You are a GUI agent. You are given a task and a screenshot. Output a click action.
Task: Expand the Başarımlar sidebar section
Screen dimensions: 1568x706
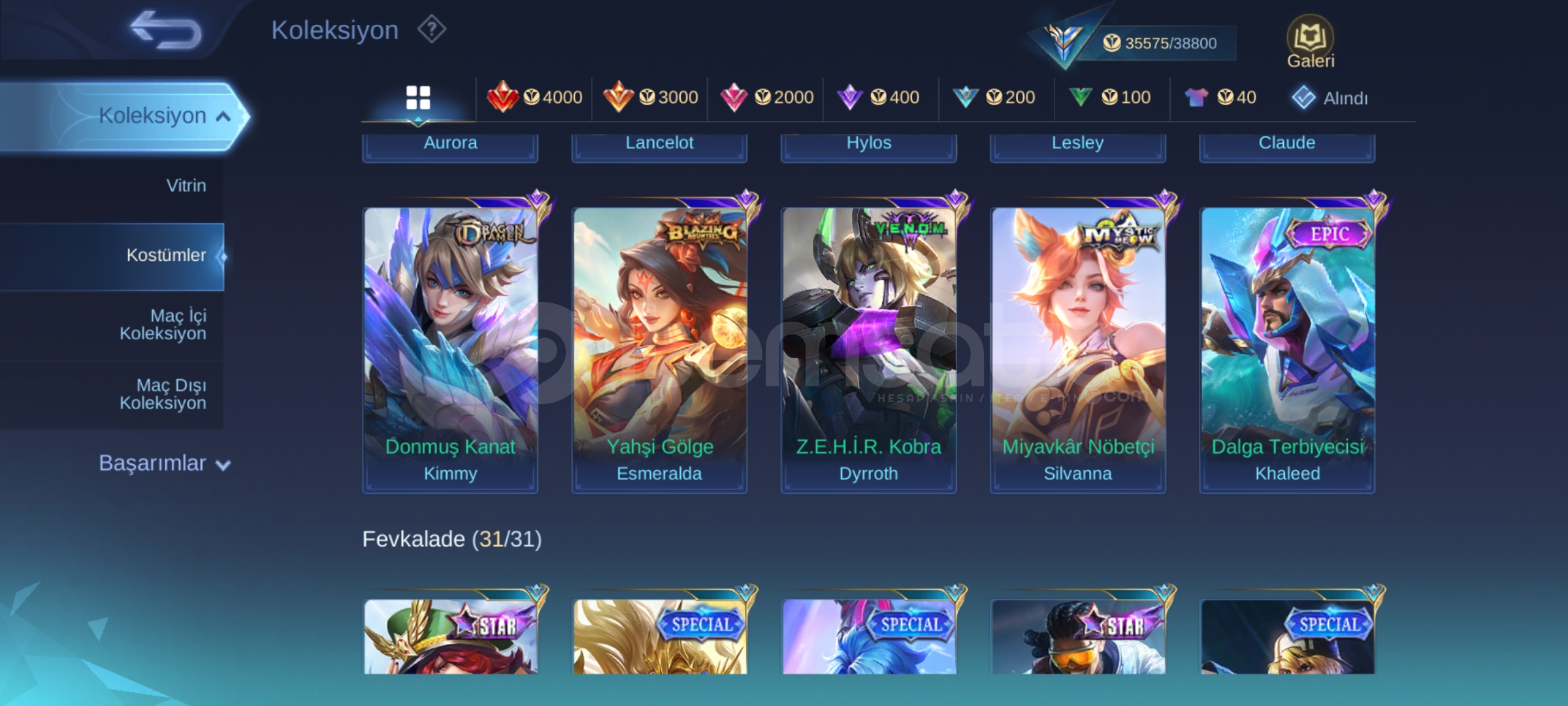[165, 463]
